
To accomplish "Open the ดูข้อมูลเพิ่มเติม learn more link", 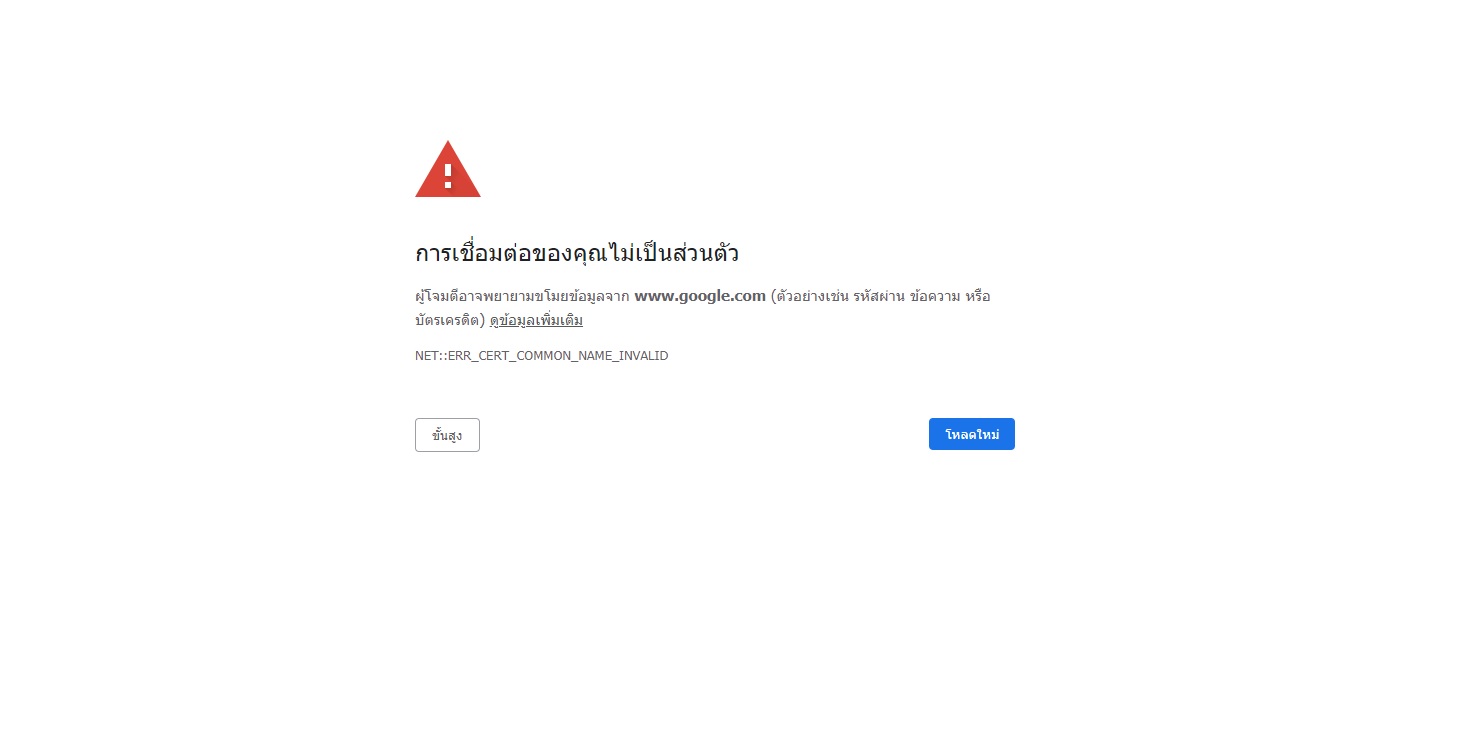I will [x=536, y=321].
